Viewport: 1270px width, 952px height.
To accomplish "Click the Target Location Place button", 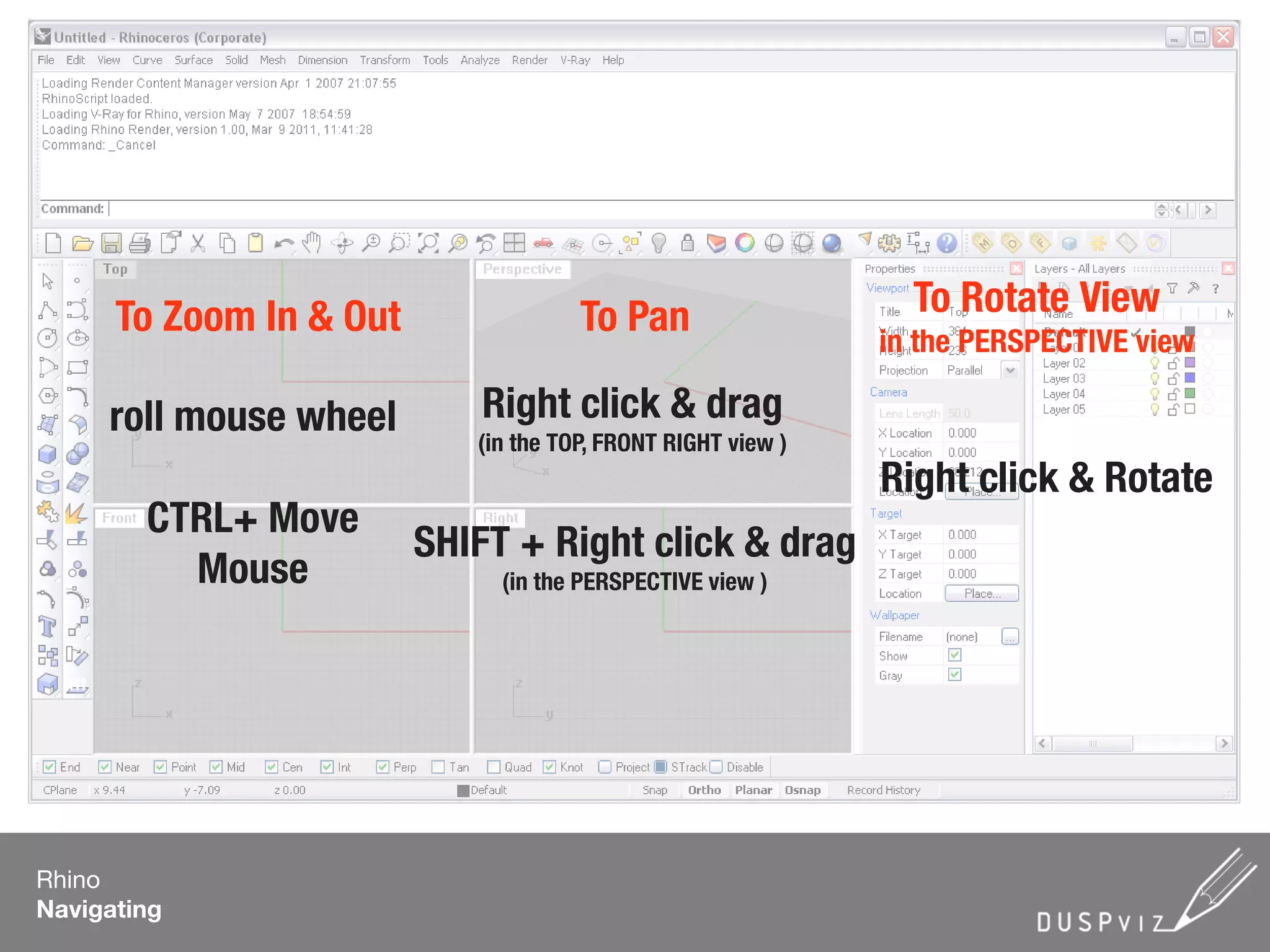I will pyautogui.click(x=982, y=594).
